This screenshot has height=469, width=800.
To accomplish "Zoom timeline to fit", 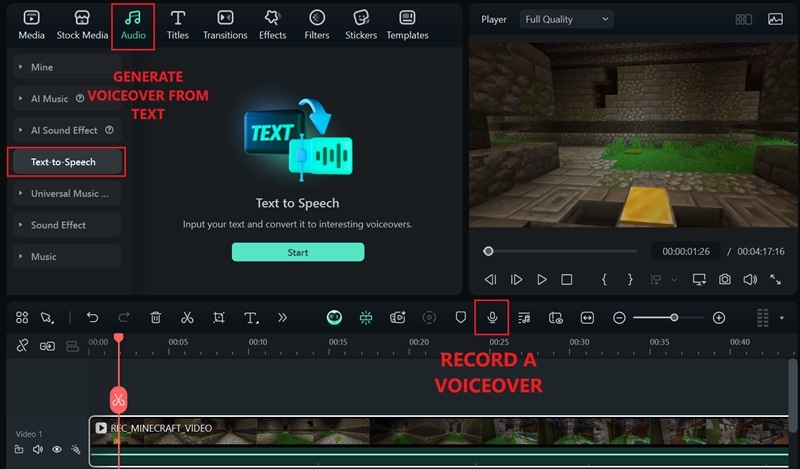I will coord(587,318).
